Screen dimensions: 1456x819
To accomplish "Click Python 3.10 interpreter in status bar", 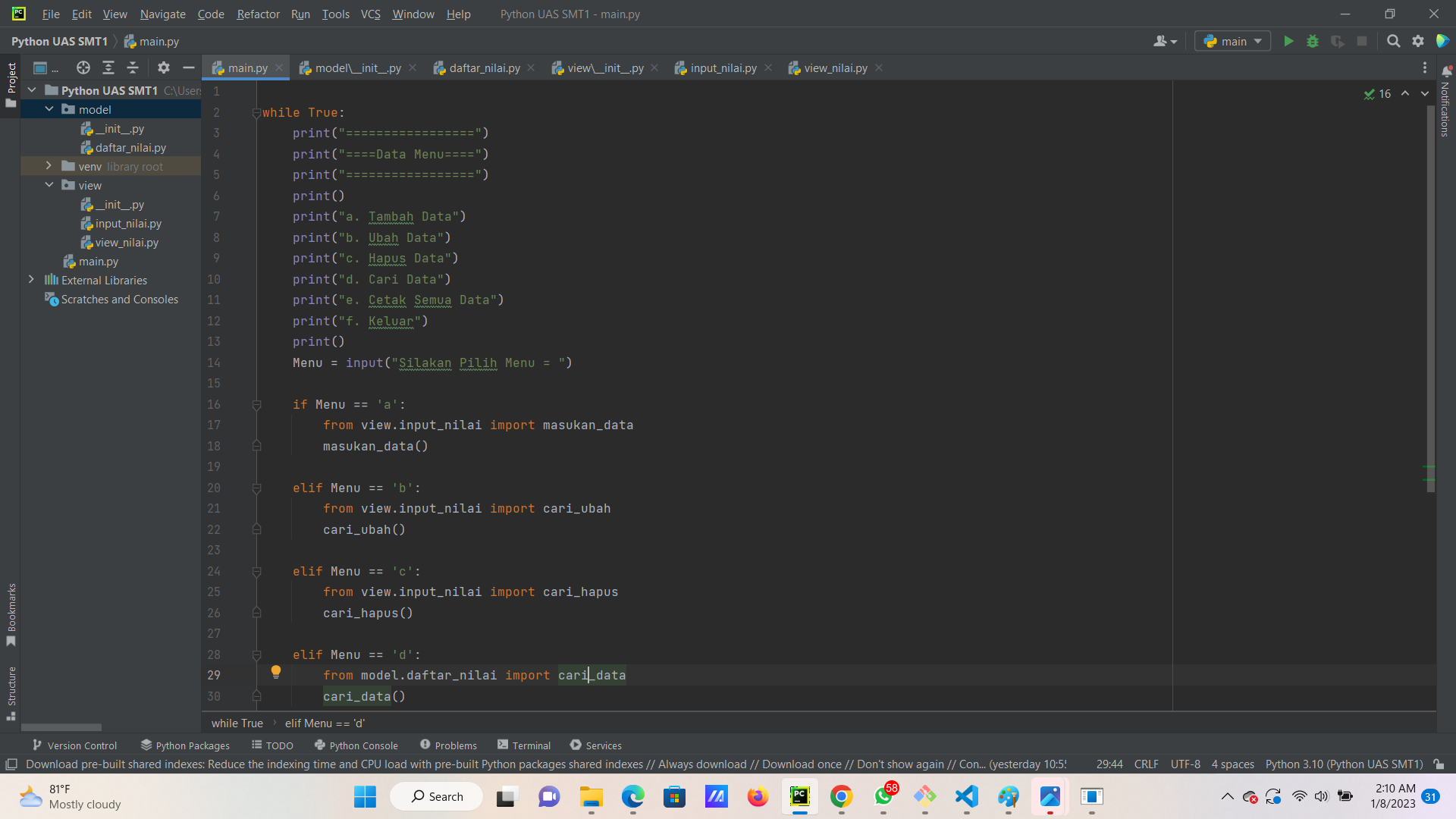I will click(x=1343, y=764).
